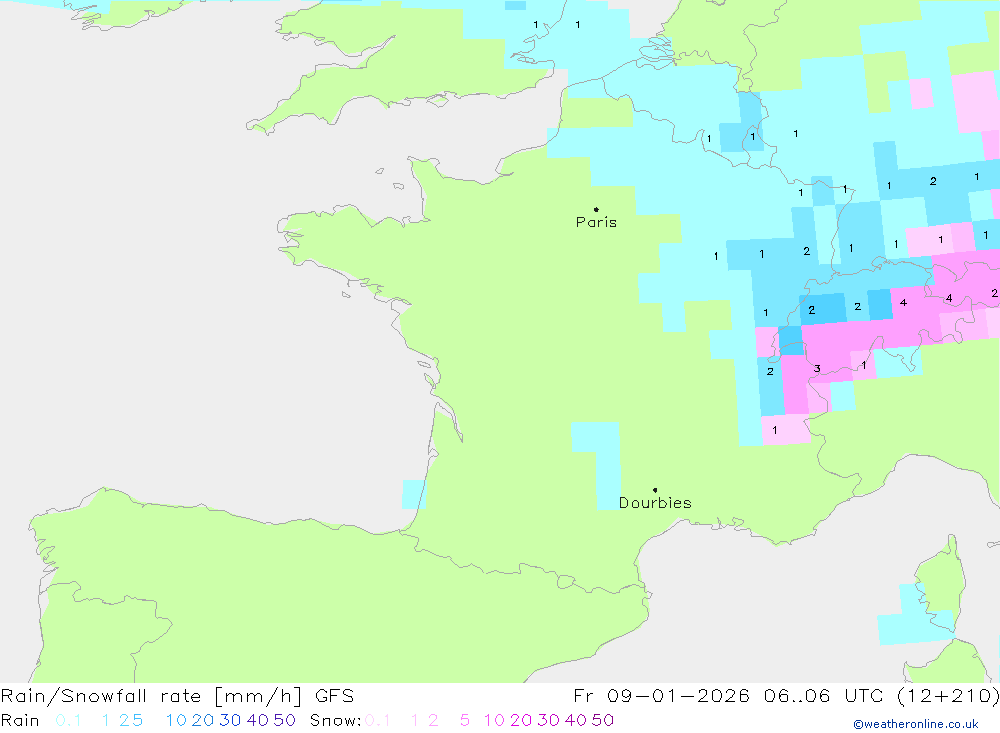Select the Paris location dot
Image resolution: width=1000 pixels, height=733 pixels.
click(x=596, y=209)
